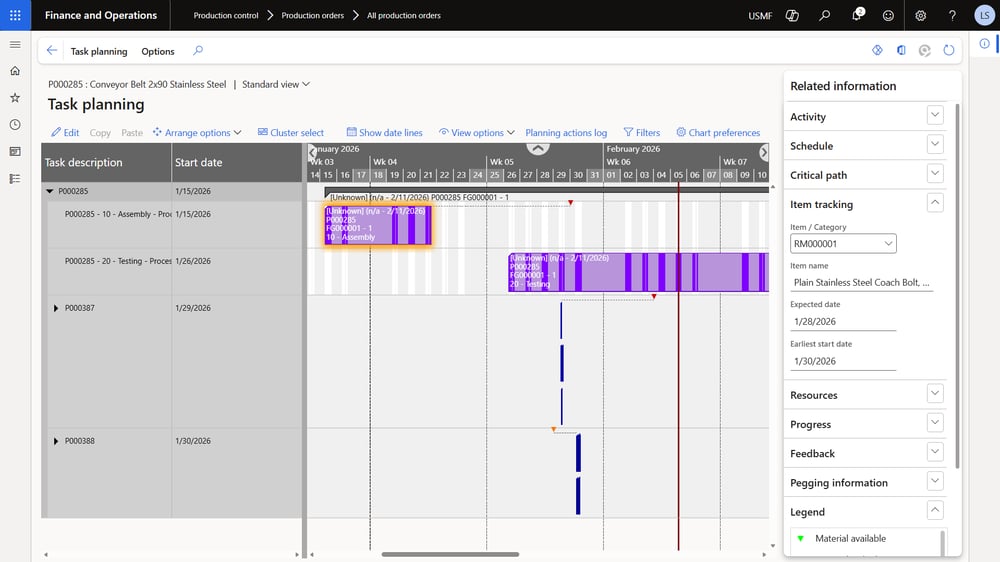The width and height of the screenshot is (1000, 562).
Task: Click the Office icon in the action pane
Action: (901, 50)
